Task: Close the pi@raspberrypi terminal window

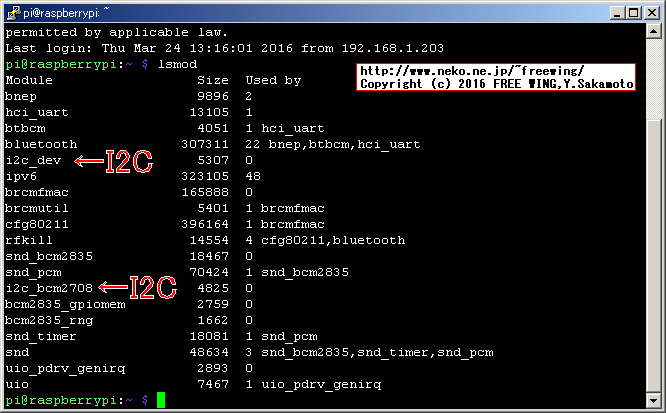Action: point(652,13)
